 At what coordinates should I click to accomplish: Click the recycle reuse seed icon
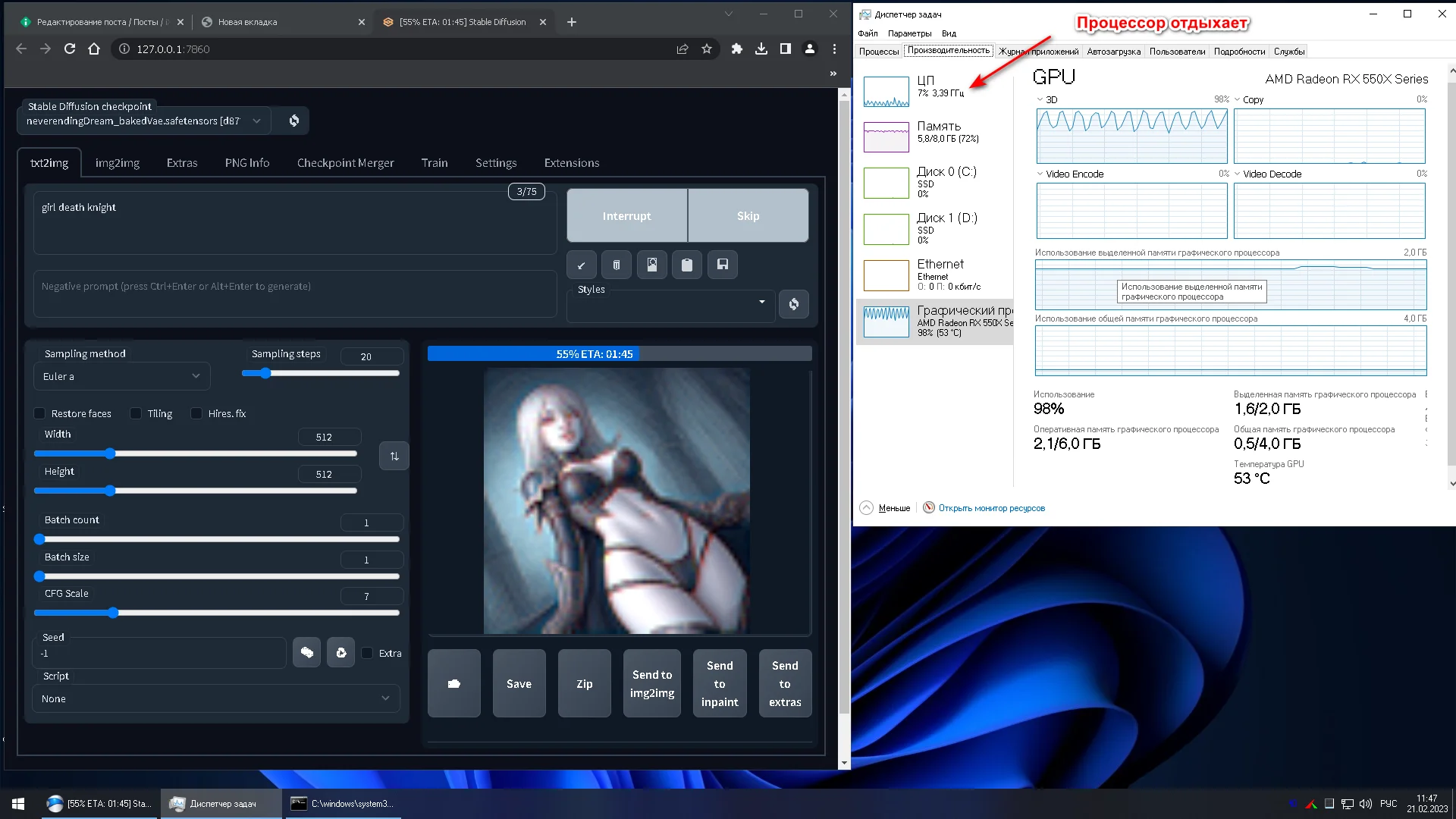point(341,653)
